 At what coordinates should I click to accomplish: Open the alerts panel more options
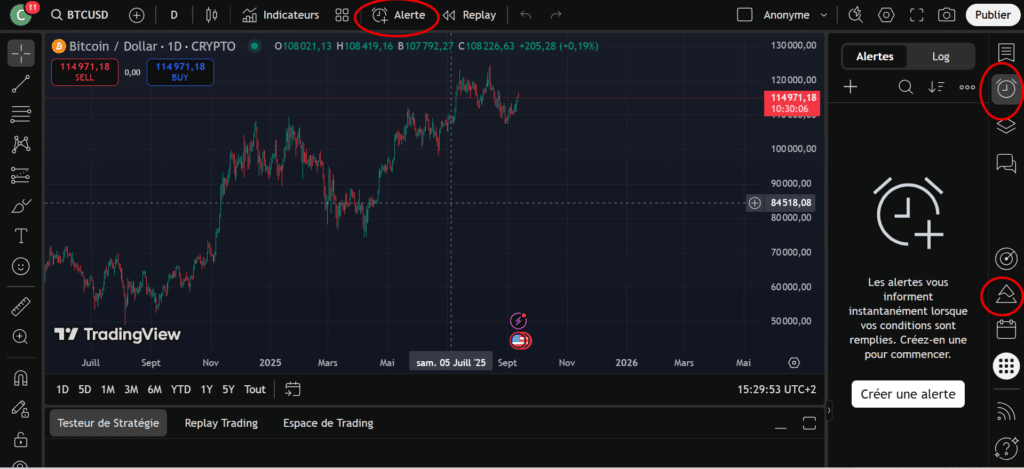(x=967, y=87)
